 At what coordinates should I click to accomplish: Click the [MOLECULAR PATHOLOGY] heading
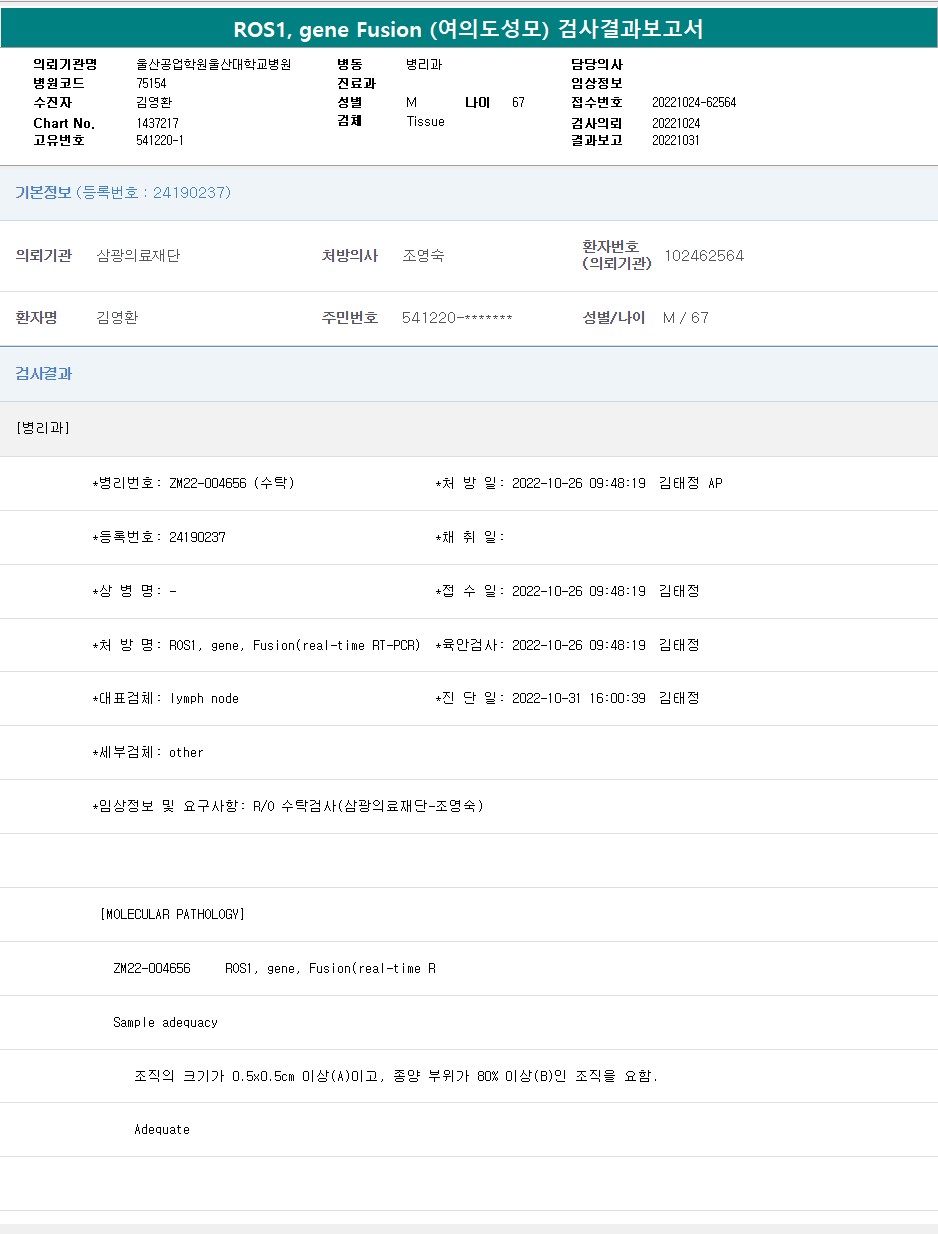(172, 914)
